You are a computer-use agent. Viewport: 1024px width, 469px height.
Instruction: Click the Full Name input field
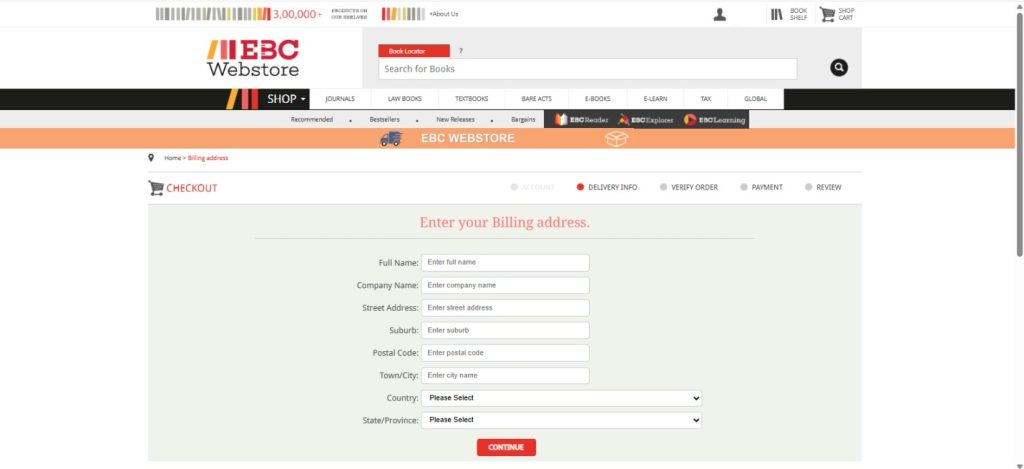pyautogui.click(x=505, y=262)
